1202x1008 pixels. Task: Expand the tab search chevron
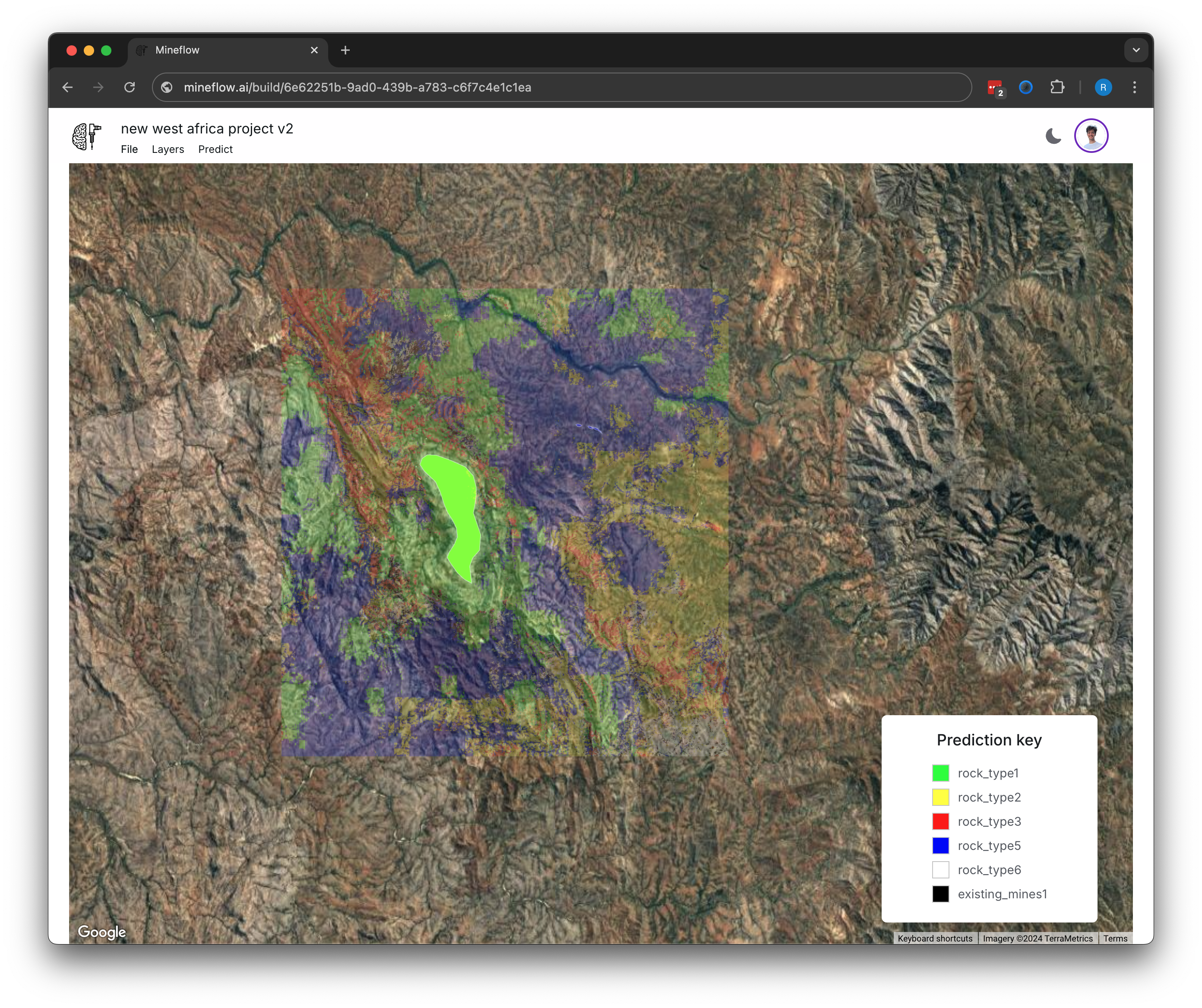click(x=1136, y=51)
